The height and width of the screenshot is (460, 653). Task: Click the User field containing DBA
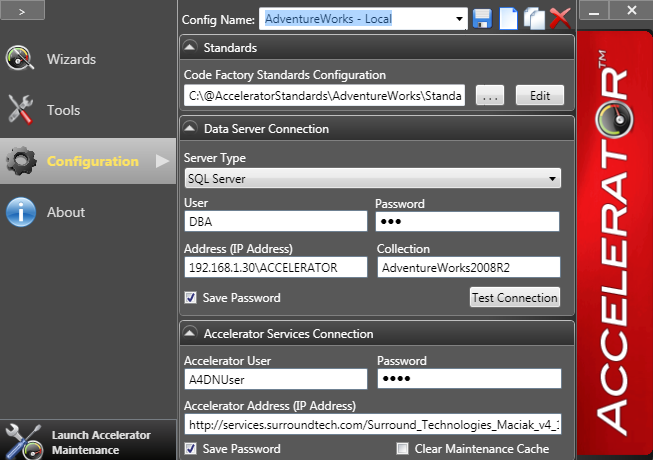[276, 221]
